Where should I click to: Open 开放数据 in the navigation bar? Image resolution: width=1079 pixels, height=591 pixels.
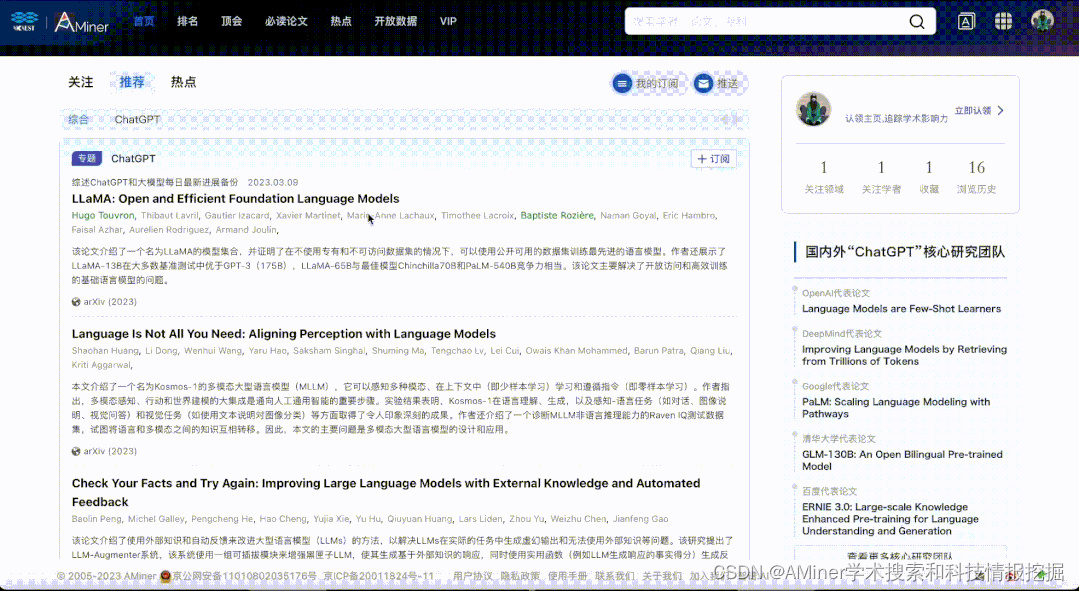(x=396, y=21)
